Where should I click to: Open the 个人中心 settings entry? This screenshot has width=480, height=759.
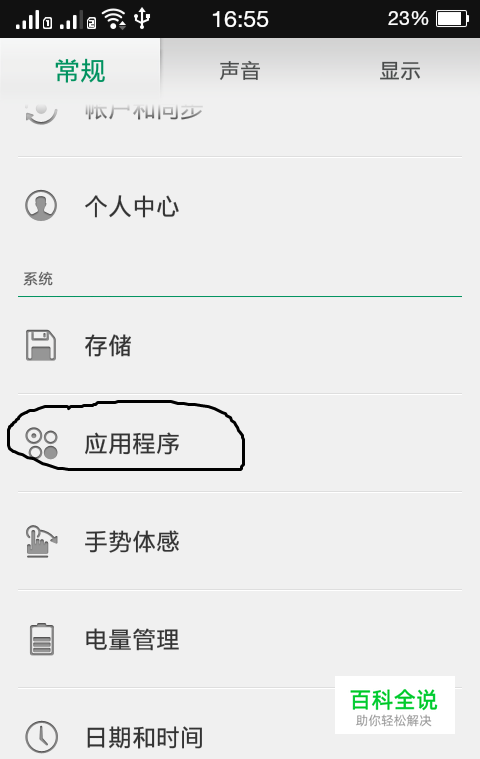coord(240,206)
